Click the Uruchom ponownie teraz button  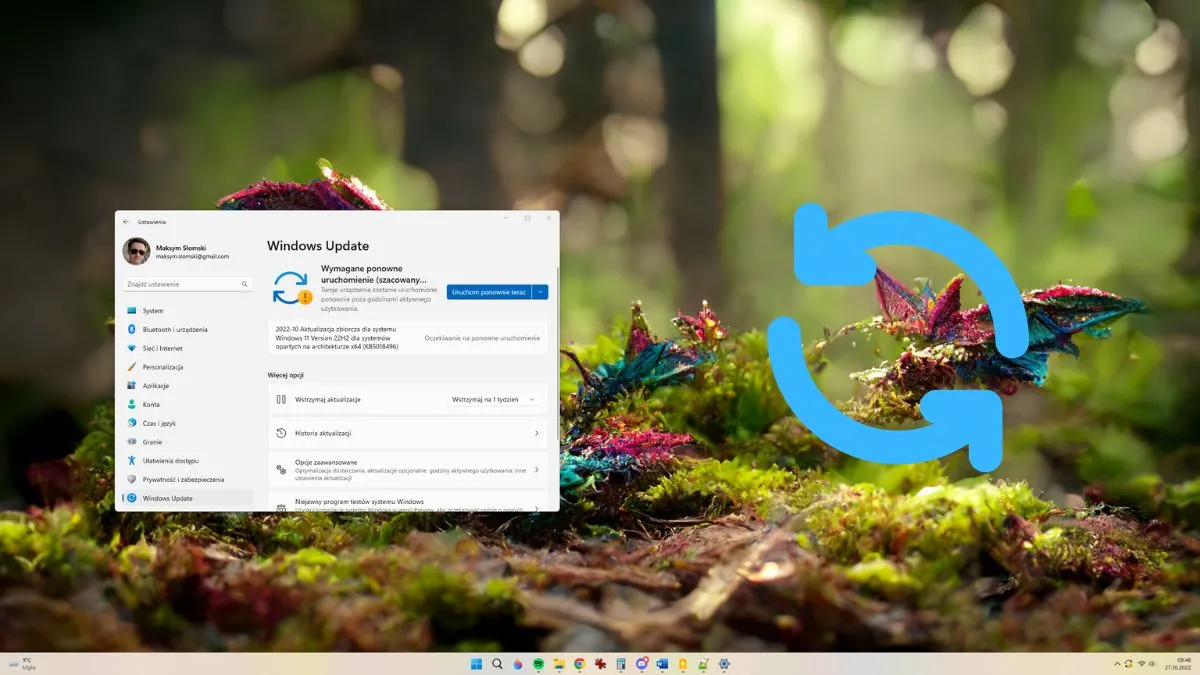coord(488,292)
